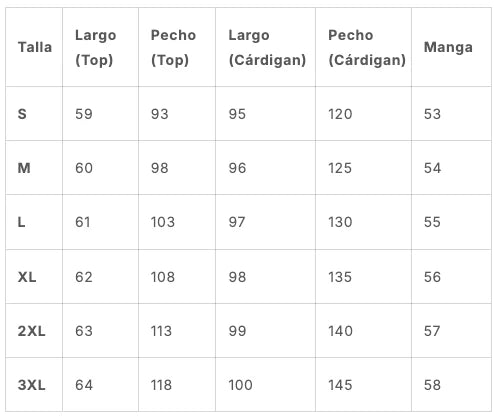Select the XL row label

coord(27,277)
